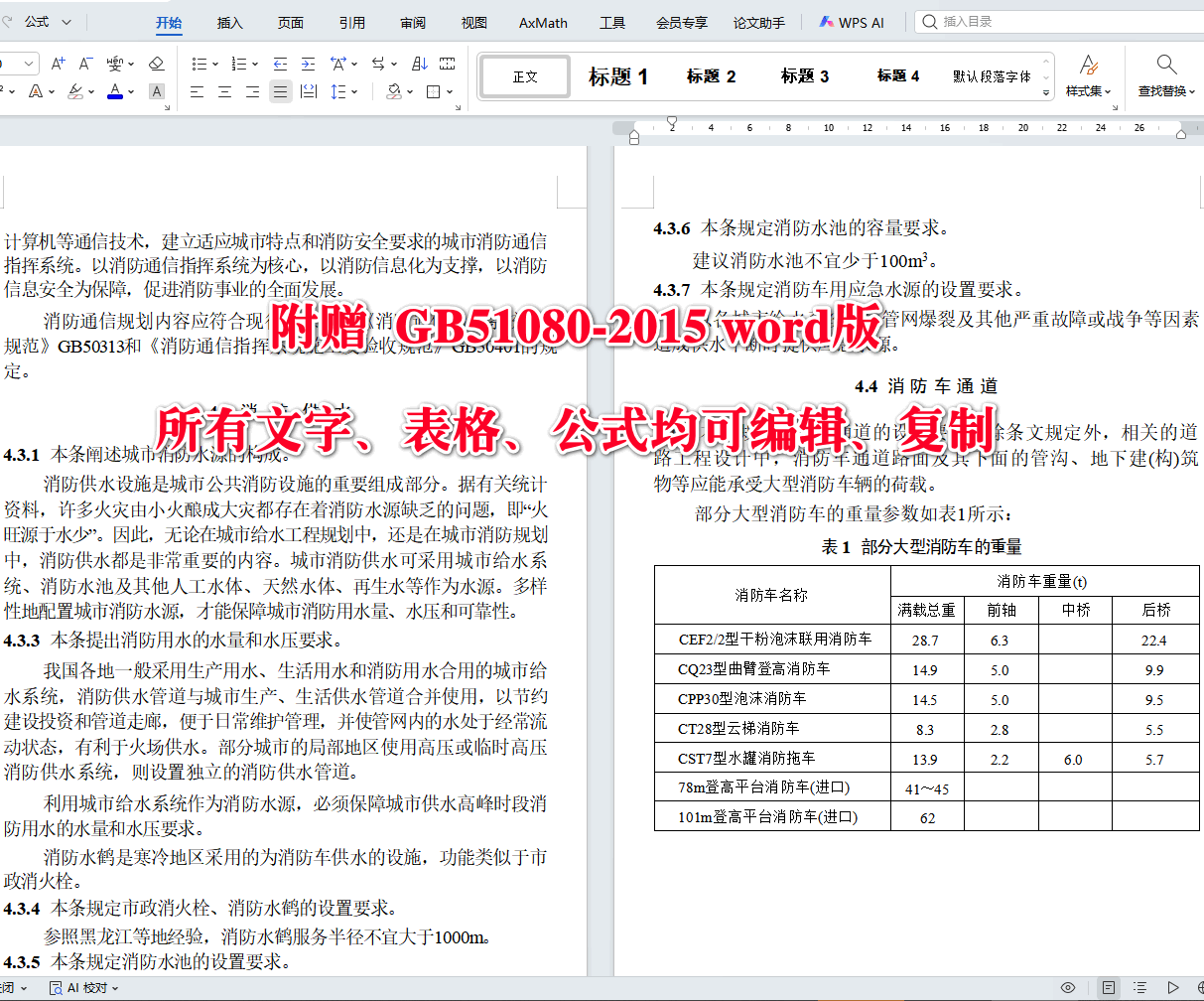Screen dimensions: 1204x1001
Task: Apply bulleted list formatting
Action: [199, 64]
